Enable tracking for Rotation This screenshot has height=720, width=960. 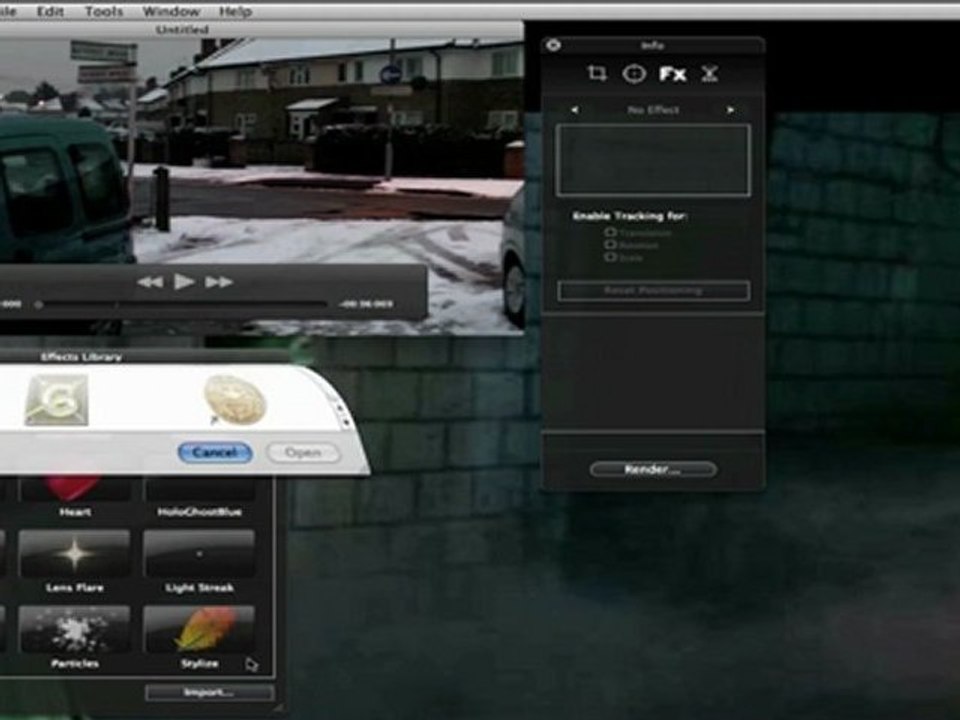(x=610, y=244)
